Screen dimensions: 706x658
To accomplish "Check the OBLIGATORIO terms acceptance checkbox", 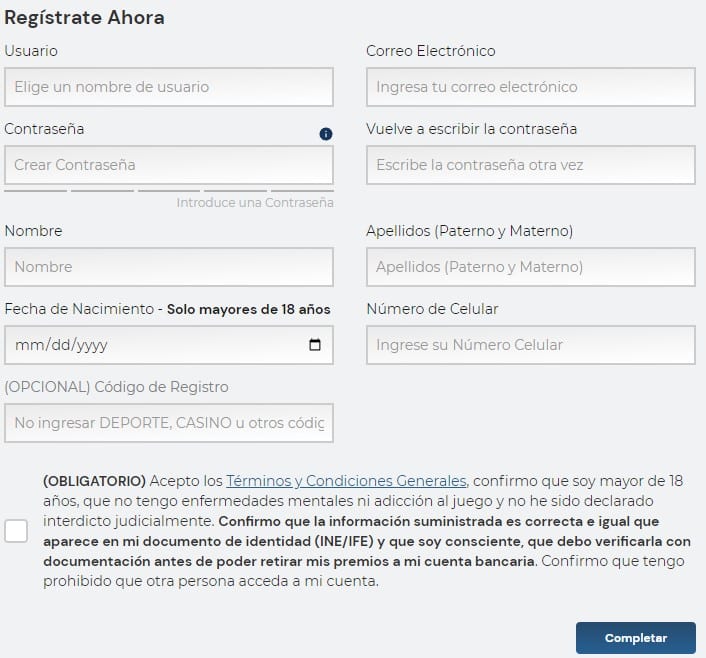I will [16, 531].
